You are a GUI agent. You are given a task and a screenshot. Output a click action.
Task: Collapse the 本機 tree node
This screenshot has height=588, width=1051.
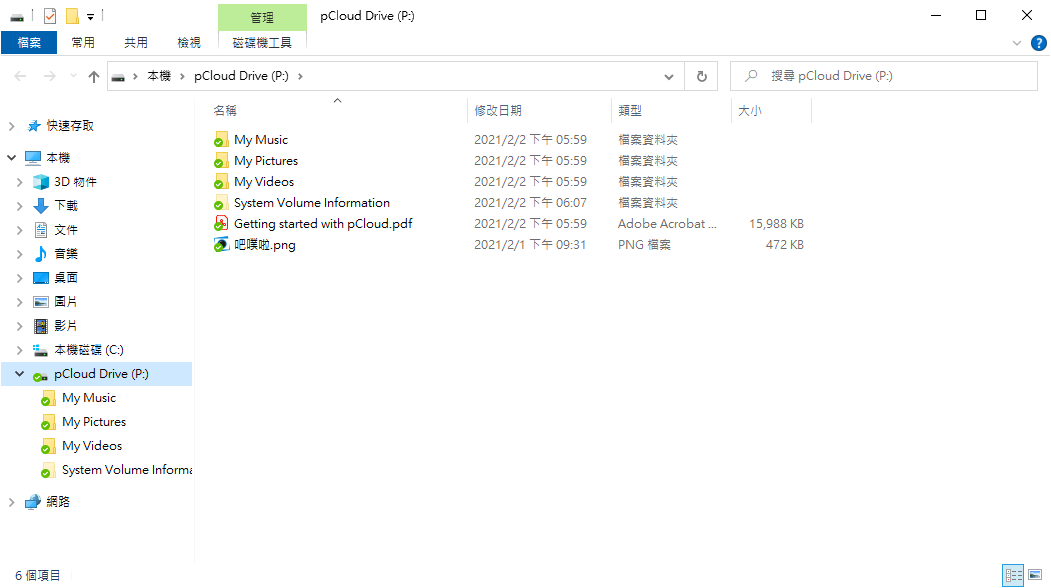(x=11, y=158)
